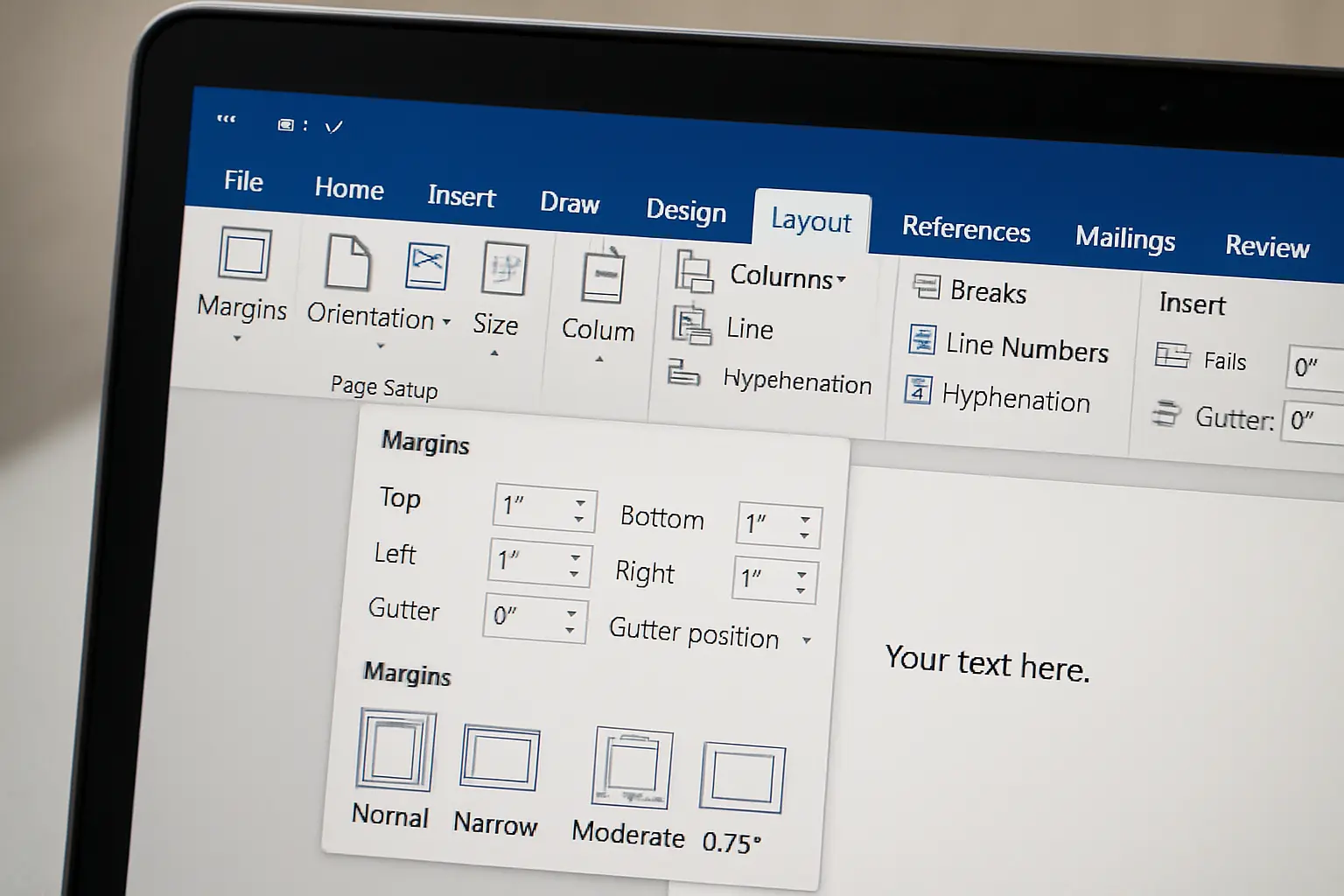
Task: Click the Orientation page icon
Action: [347, 262]
